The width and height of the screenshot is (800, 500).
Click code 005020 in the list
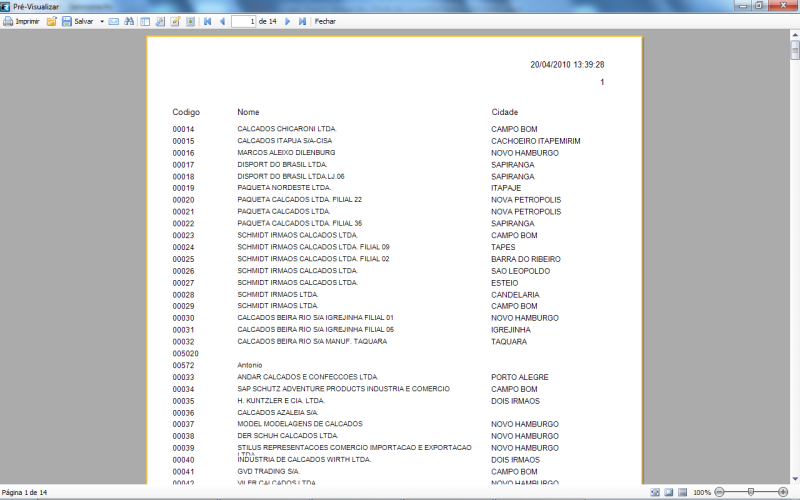[x=186, y=354]
